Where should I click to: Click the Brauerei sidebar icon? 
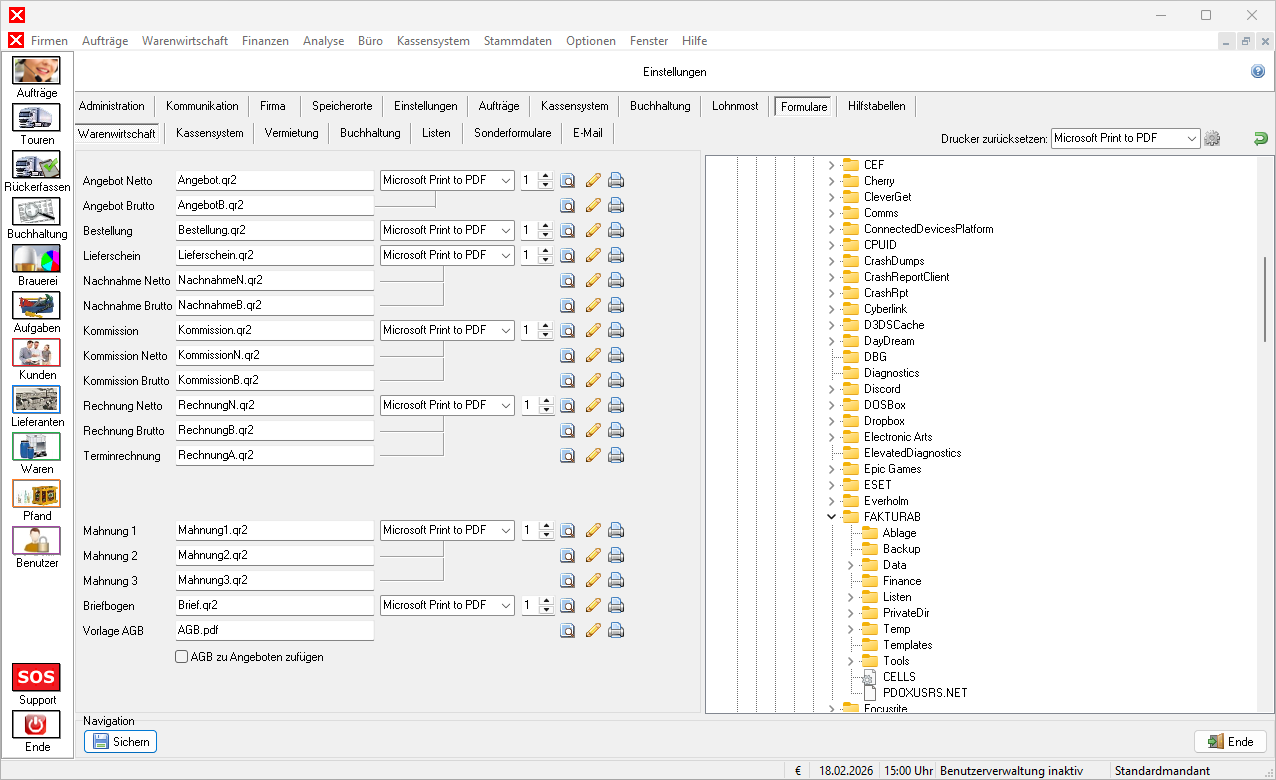(36, 259)
